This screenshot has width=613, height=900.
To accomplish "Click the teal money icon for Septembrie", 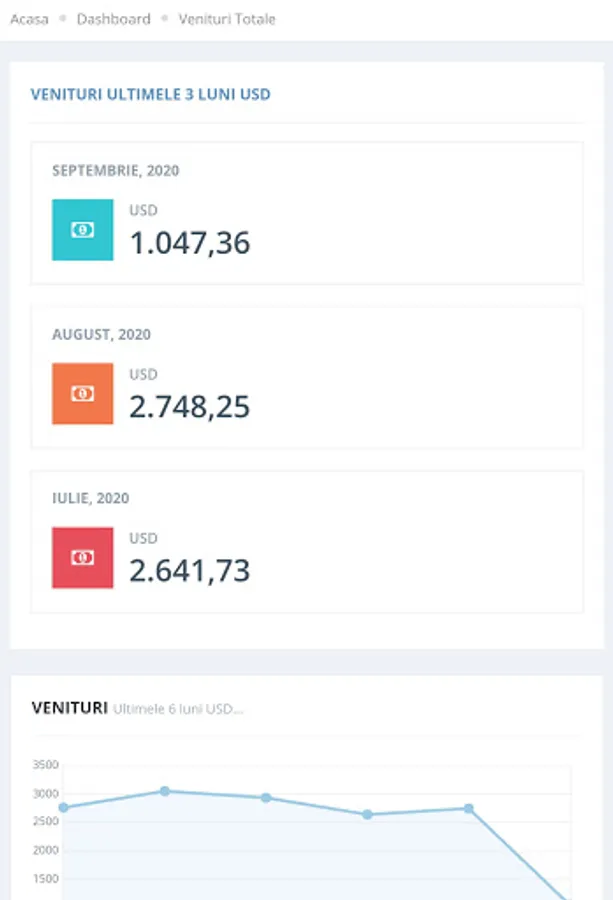I will pyautogui.click(x=82, y=230).
